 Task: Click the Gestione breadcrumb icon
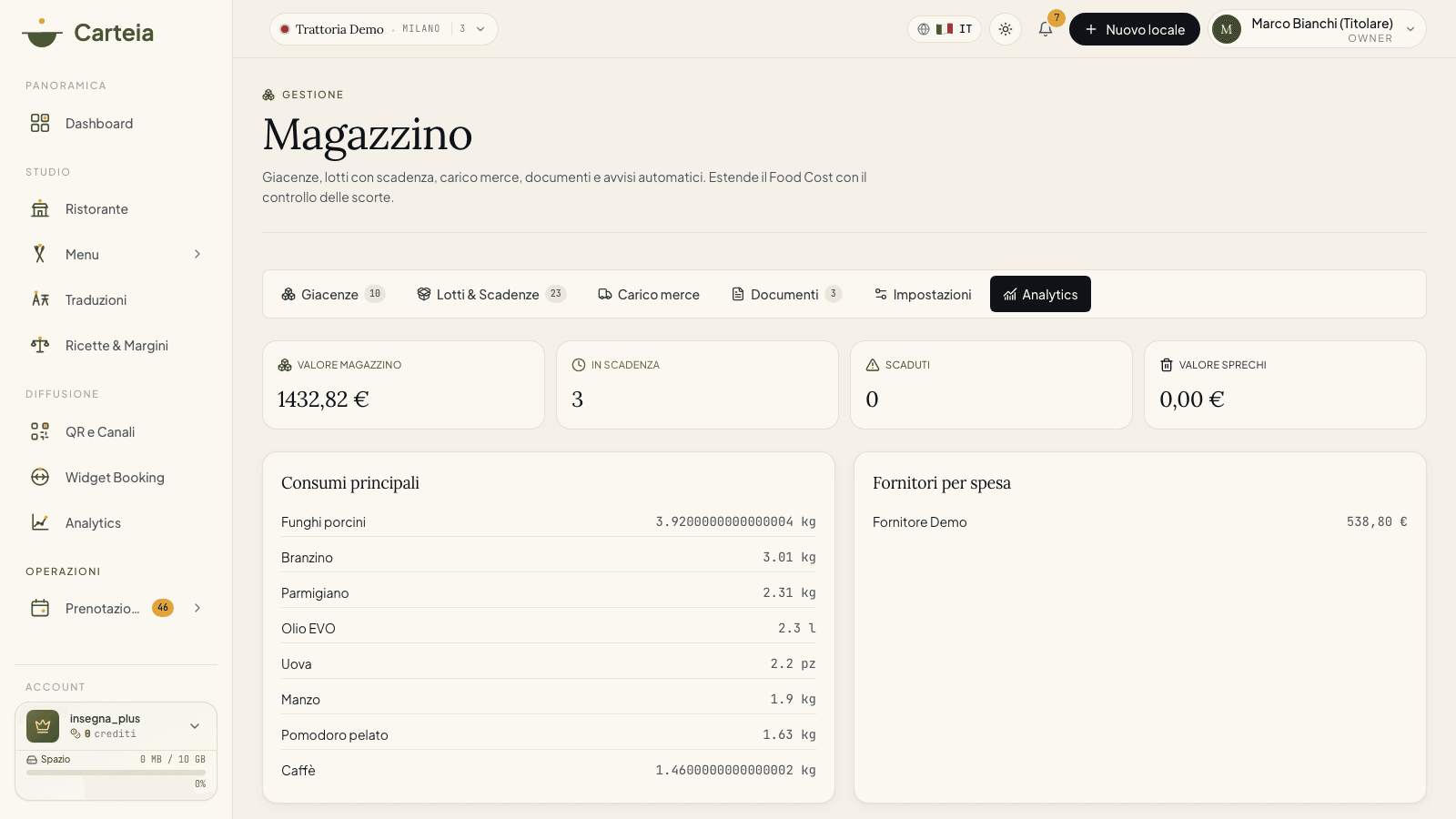tap(268, 95)
